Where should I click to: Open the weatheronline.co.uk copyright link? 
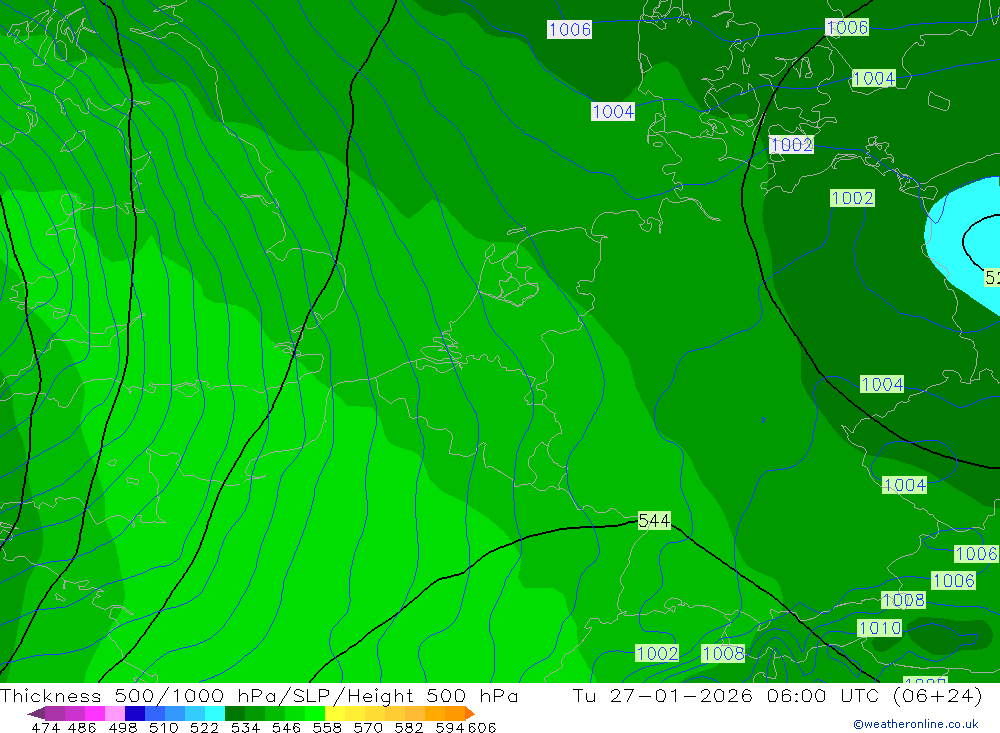pyautogui.click(x=916, y=724)
